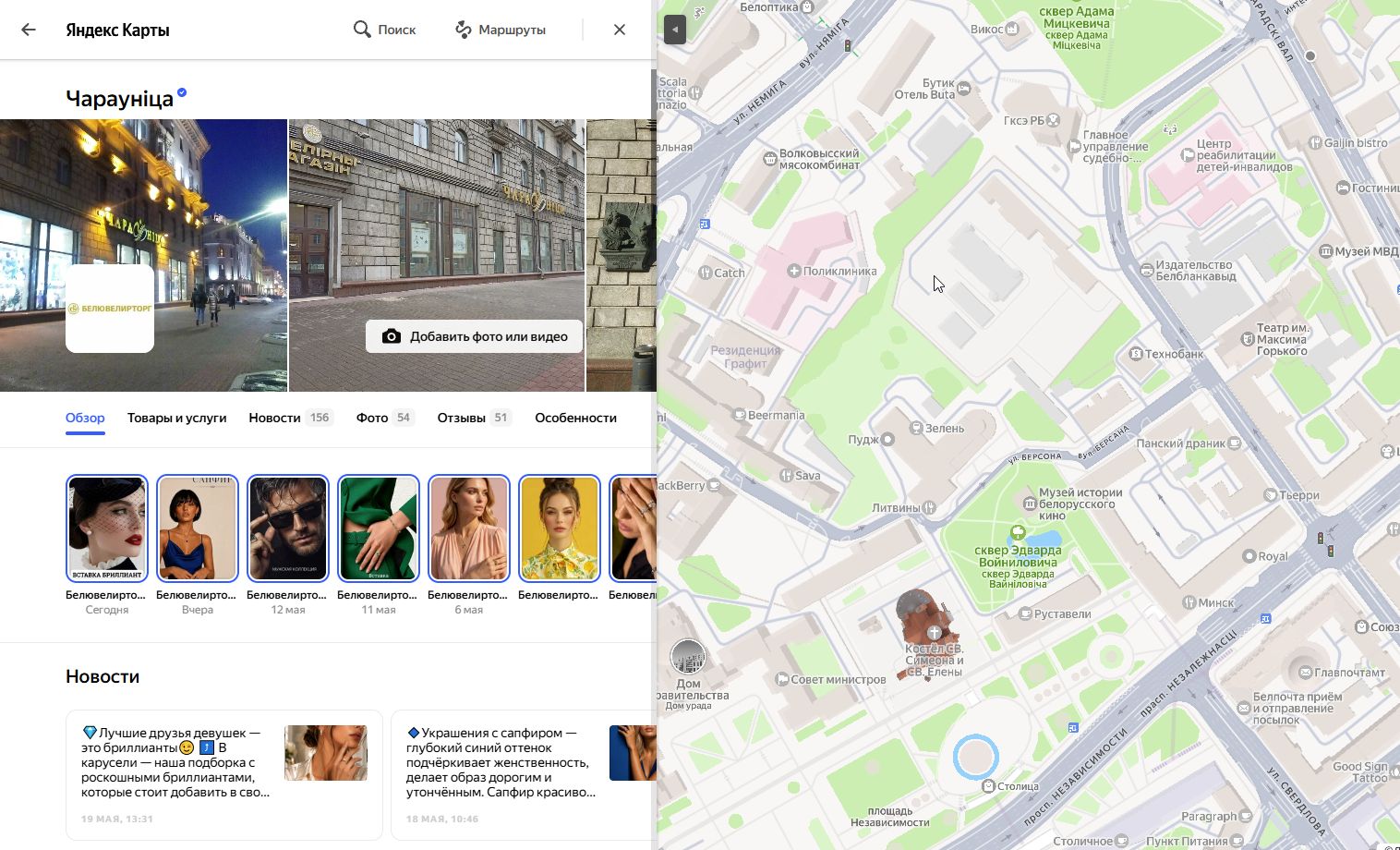Open the story dated 12 мая

288,528
